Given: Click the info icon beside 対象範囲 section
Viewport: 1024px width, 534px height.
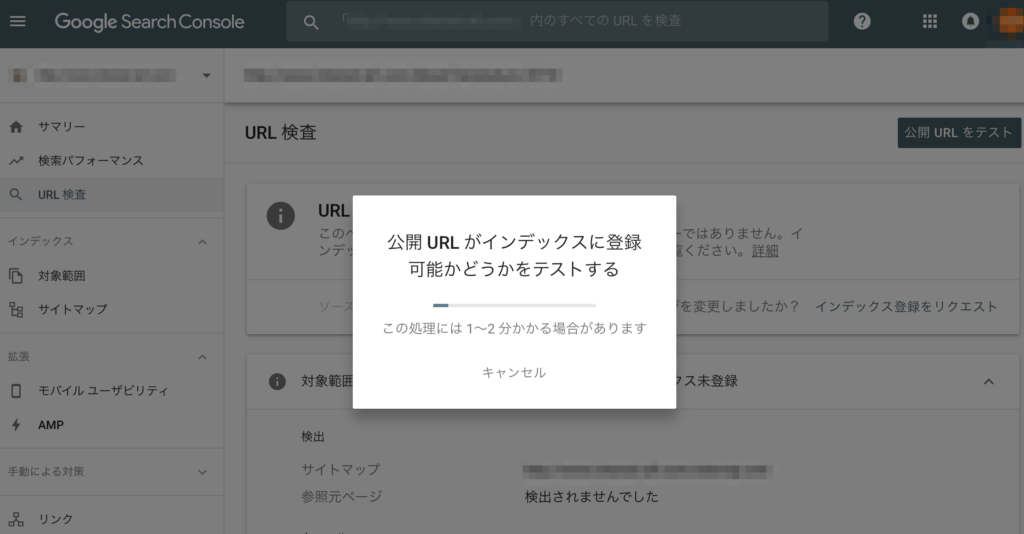Looking at the screenshot, I should [278, 381].
